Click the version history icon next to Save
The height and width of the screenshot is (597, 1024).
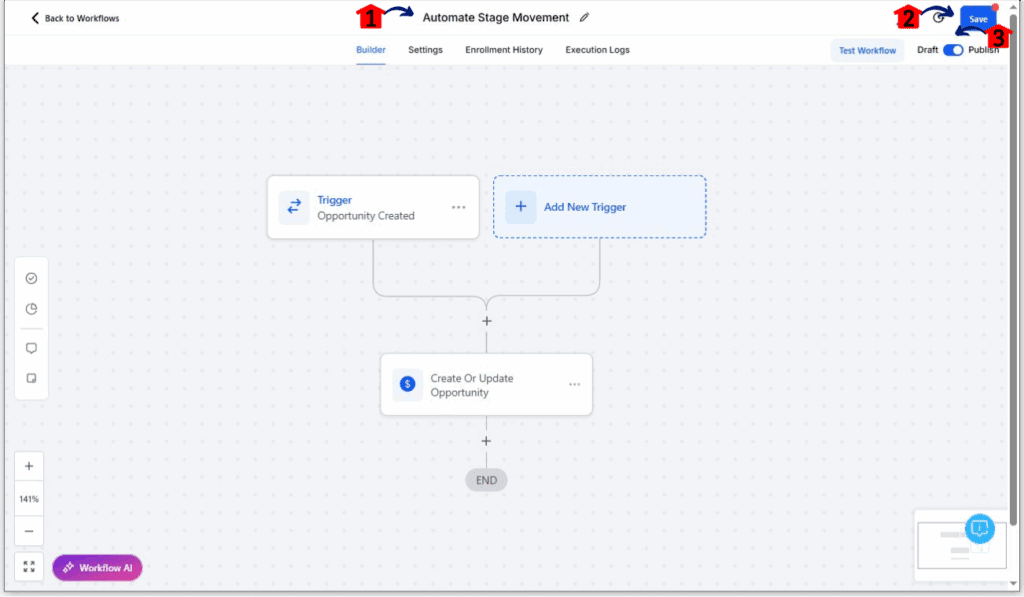(x=937, y=16)
